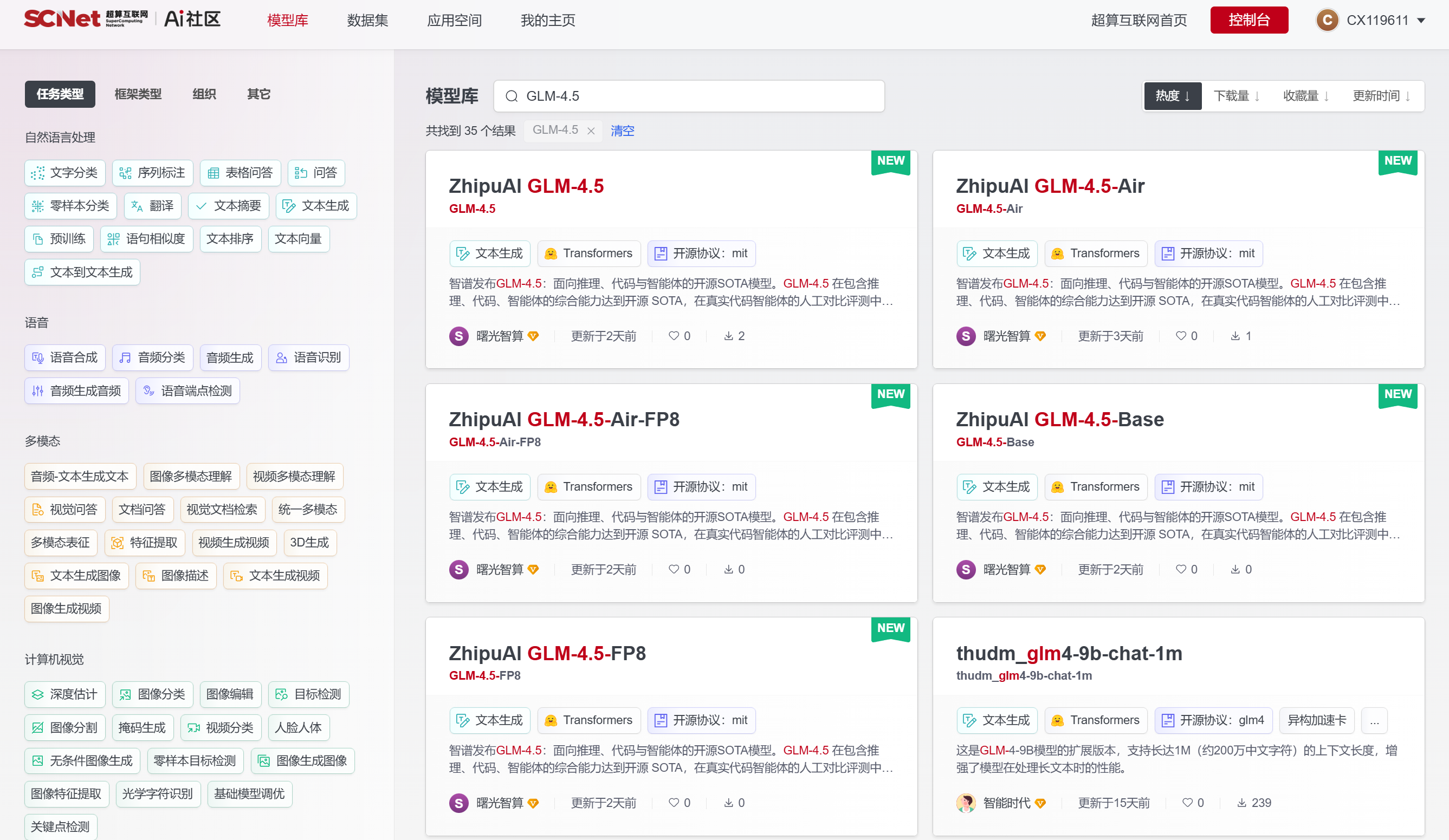1449x840 pixels.
Task: Open 我的主页 in top navigation
Action: click(548, 21)
